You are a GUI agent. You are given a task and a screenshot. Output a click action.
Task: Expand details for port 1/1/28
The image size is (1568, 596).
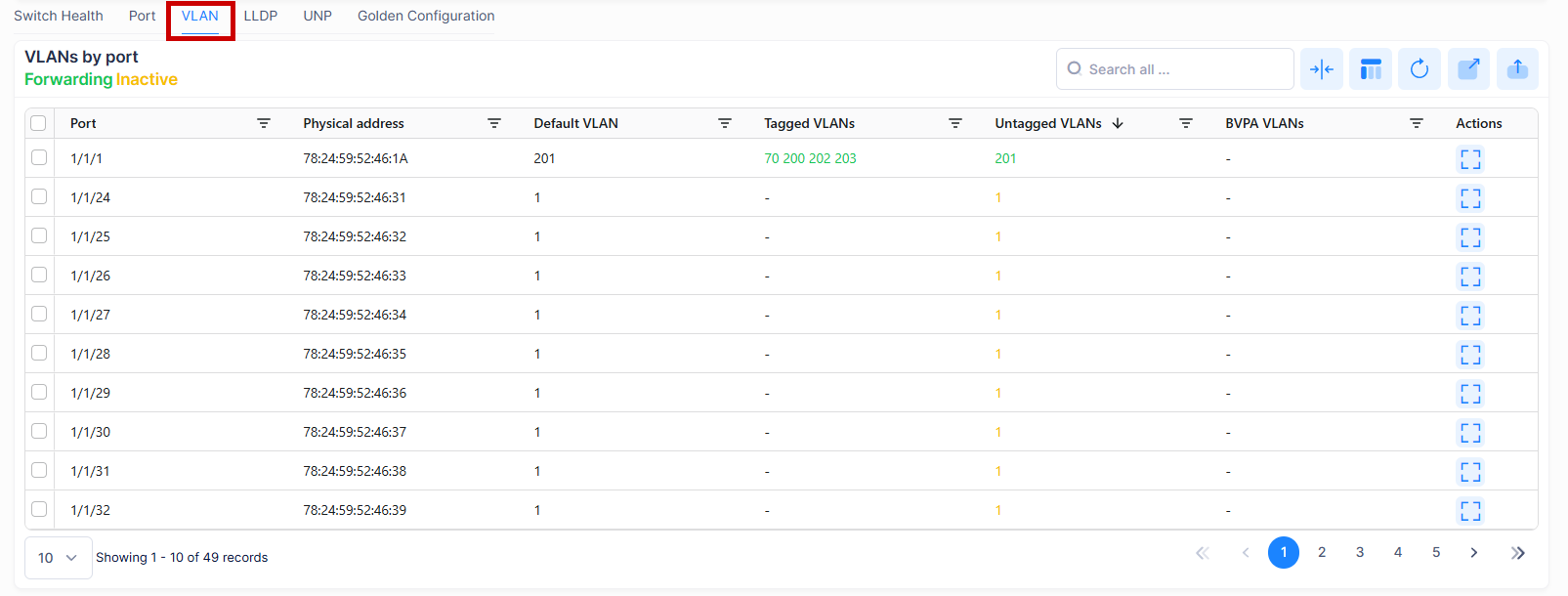1469,355
